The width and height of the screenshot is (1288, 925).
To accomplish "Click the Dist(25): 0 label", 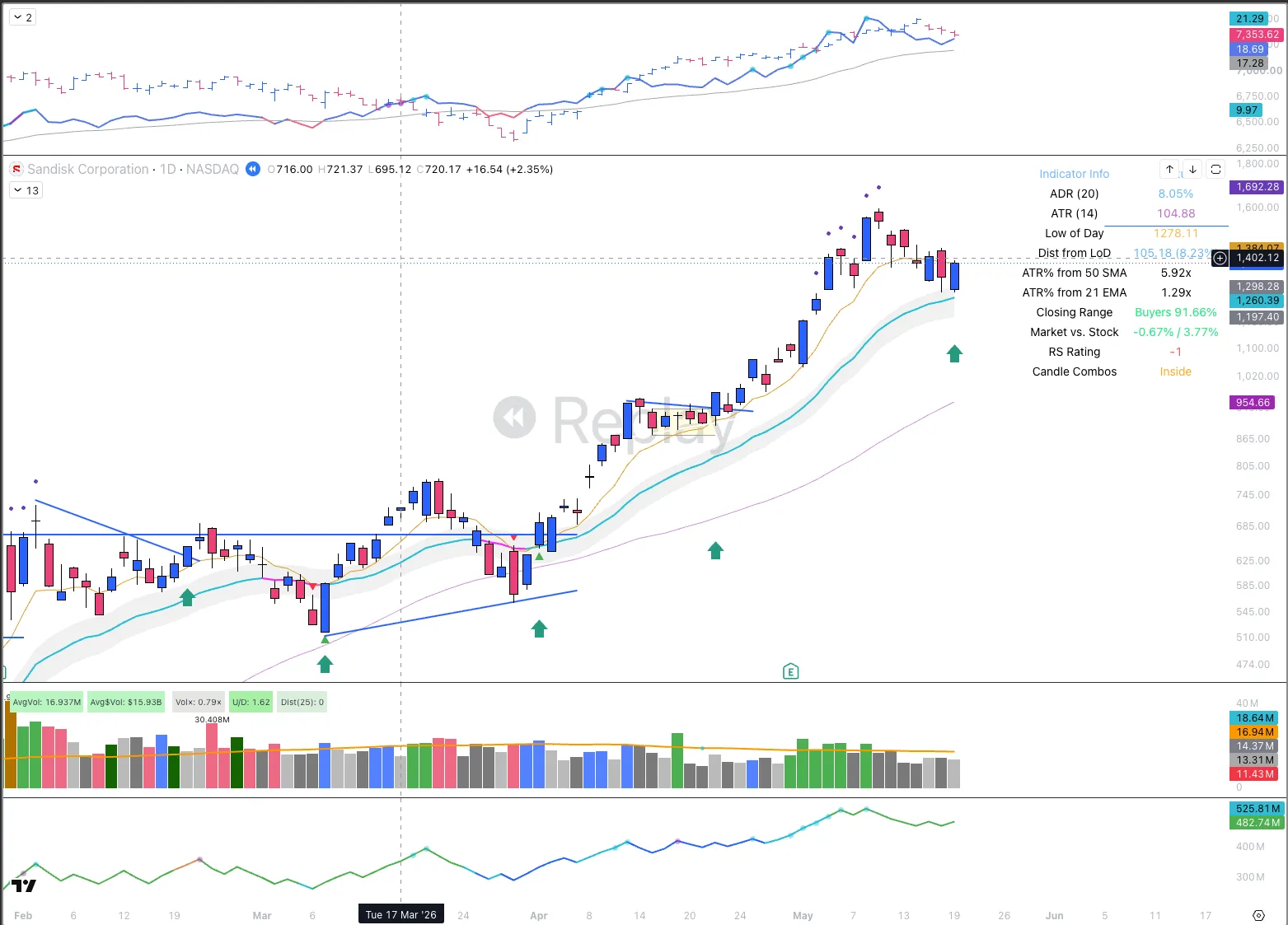I will tap(302, 703).
